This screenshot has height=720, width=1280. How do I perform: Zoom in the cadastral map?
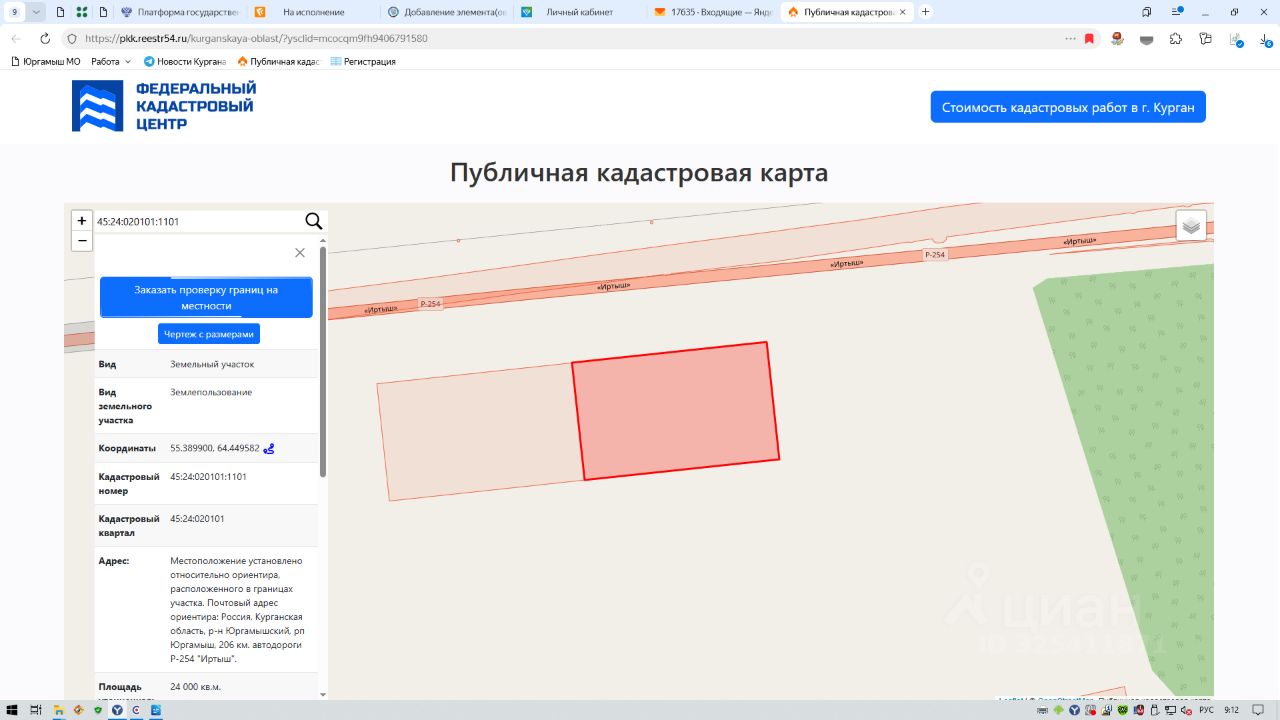click(x=82, y=220)
